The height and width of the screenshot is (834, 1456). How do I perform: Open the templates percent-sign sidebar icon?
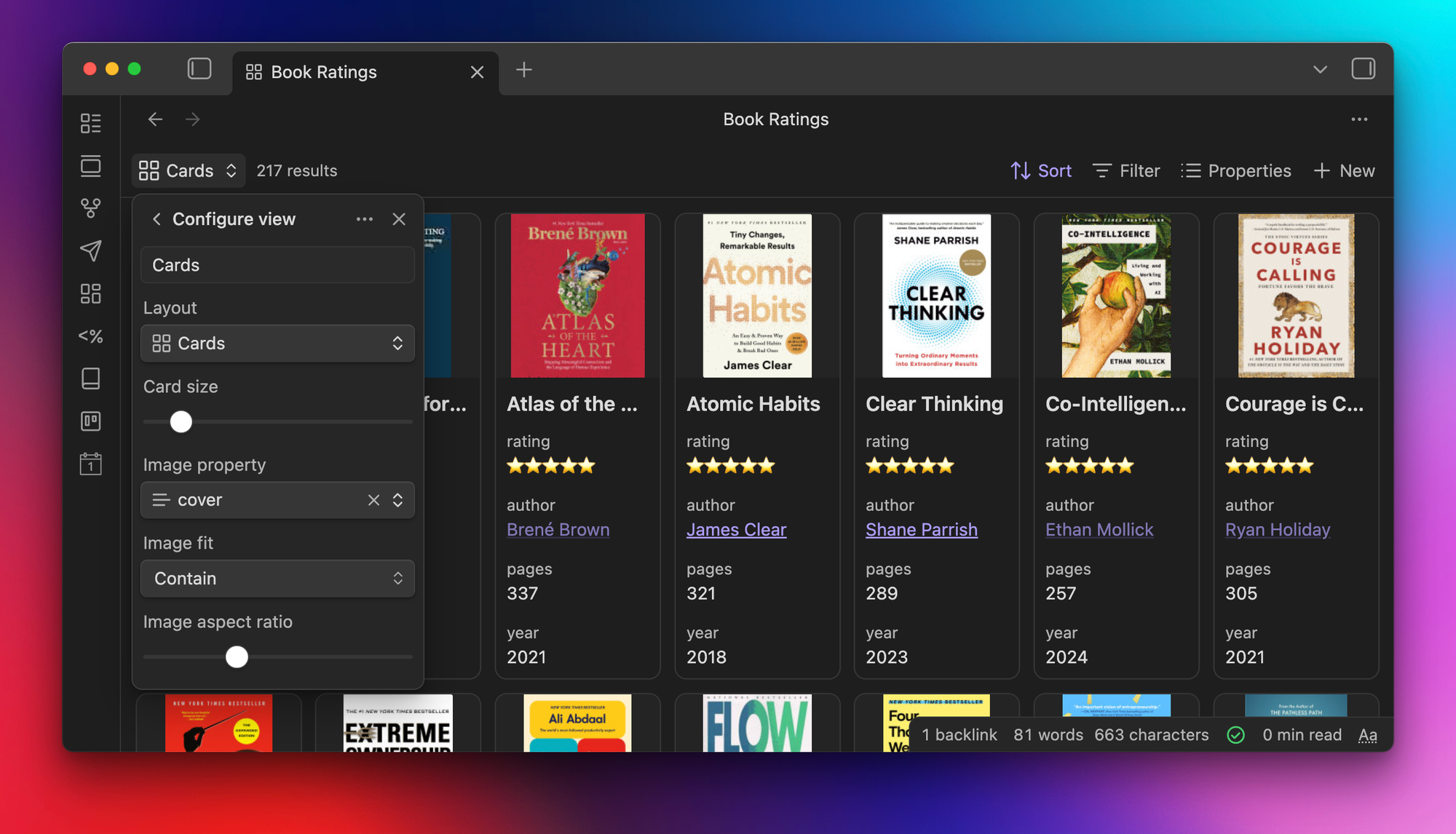tap(90, 336)
